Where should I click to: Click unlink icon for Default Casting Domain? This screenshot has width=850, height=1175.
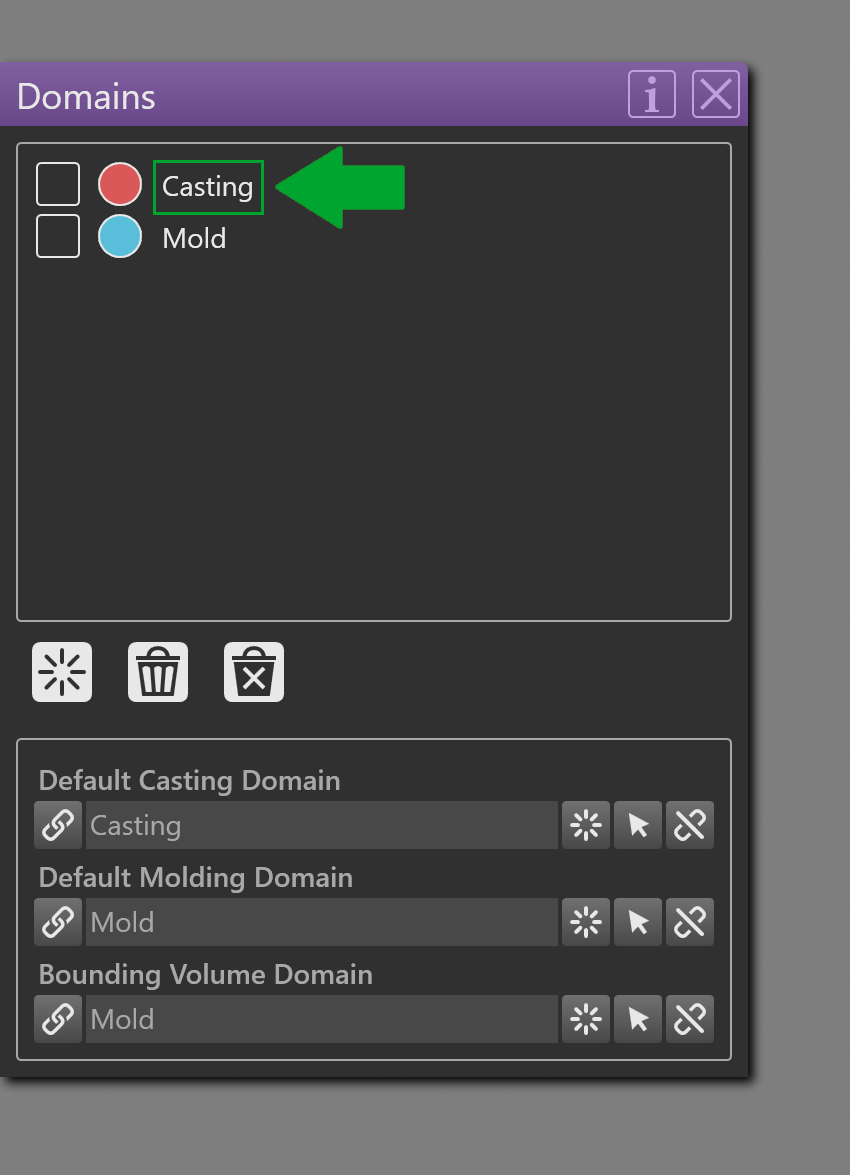coord(690,825)
